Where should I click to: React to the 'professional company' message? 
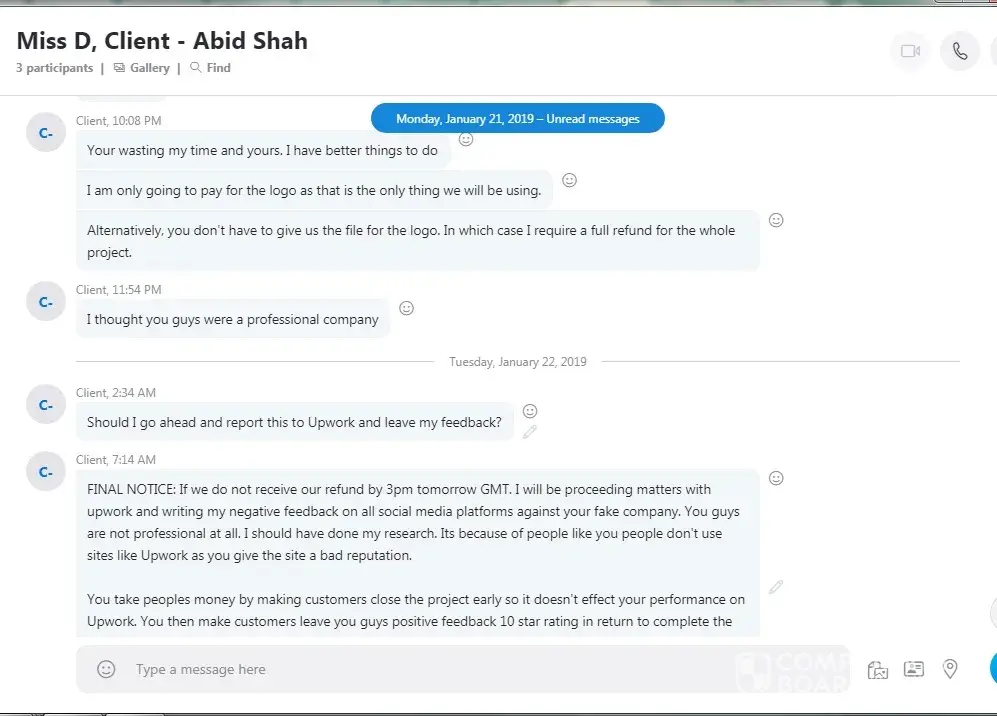[406, 308]
